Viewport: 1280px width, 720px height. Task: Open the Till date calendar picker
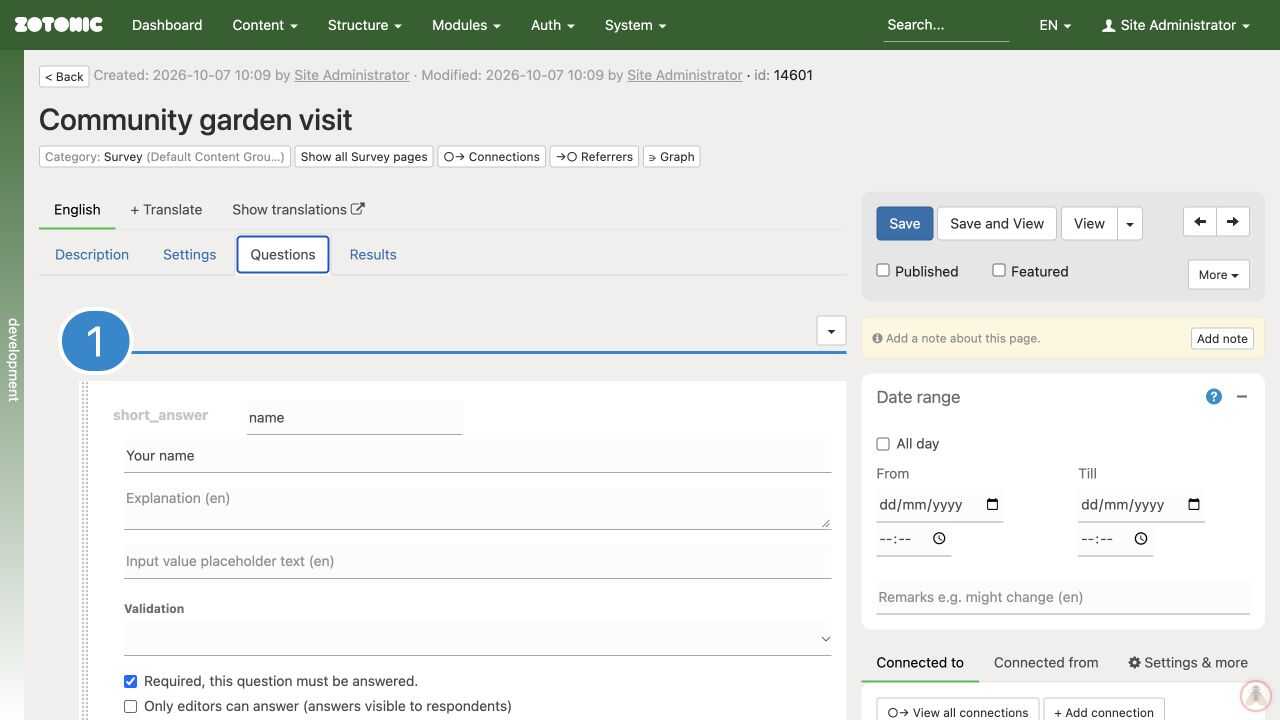point(1194,505)
